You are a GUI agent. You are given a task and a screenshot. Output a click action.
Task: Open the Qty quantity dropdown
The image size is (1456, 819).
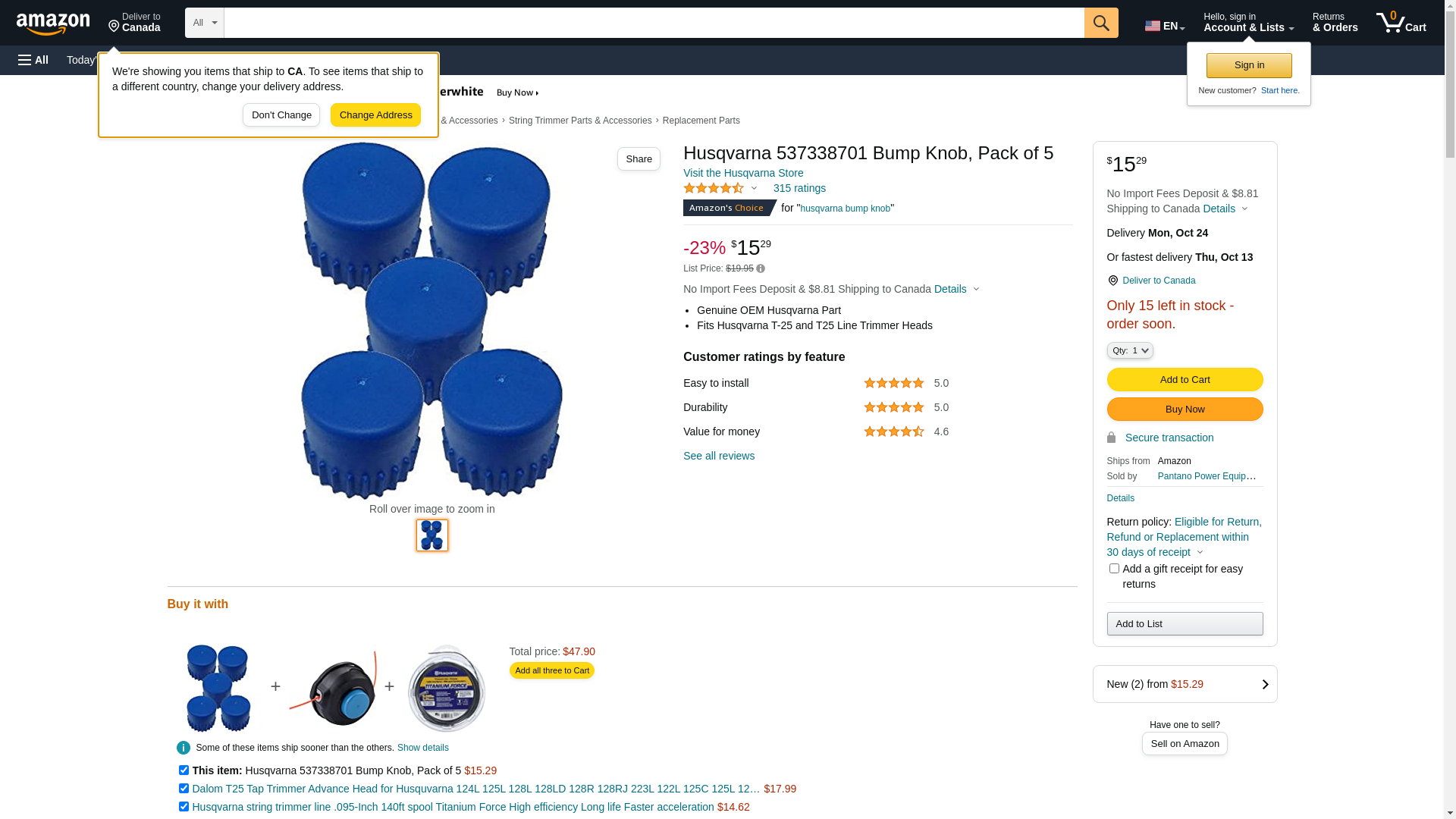coord(1130,350)
